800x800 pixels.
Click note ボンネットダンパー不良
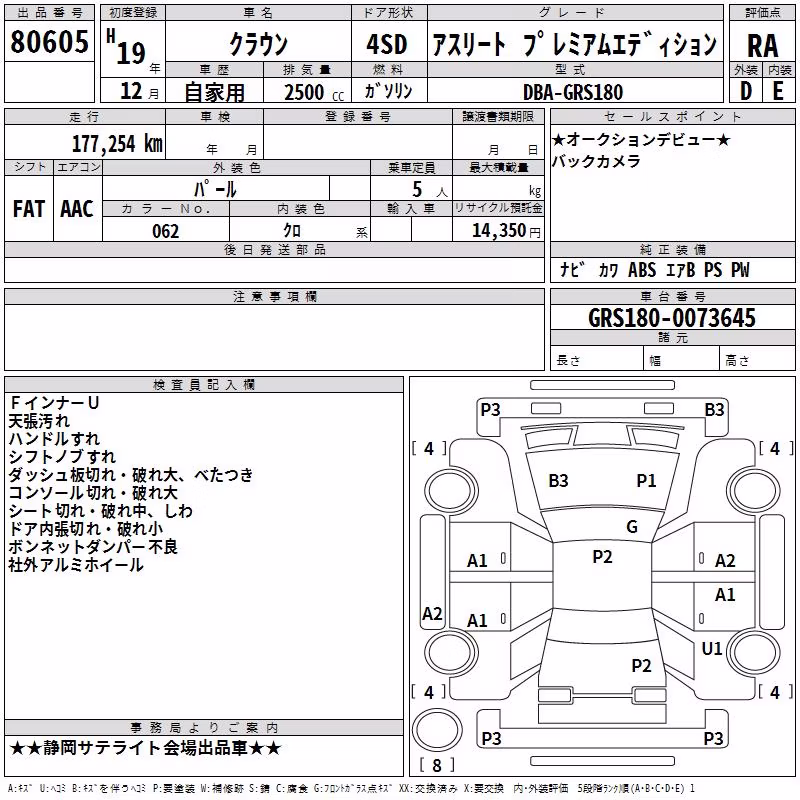93,547
